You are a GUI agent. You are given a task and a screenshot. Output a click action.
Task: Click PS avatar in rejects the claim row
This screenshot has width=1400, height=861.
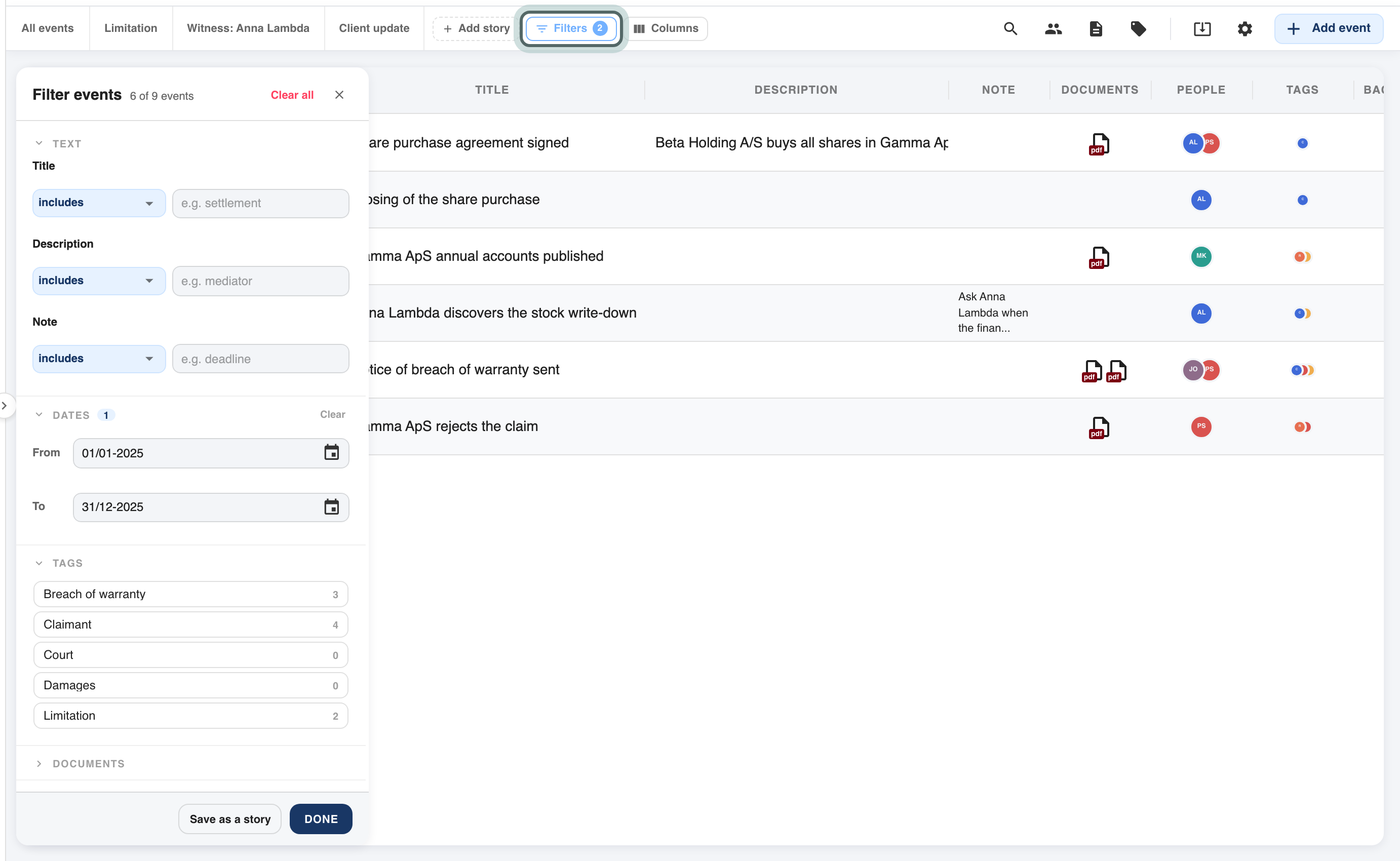pyautogui.click(x=1201, y=426)
